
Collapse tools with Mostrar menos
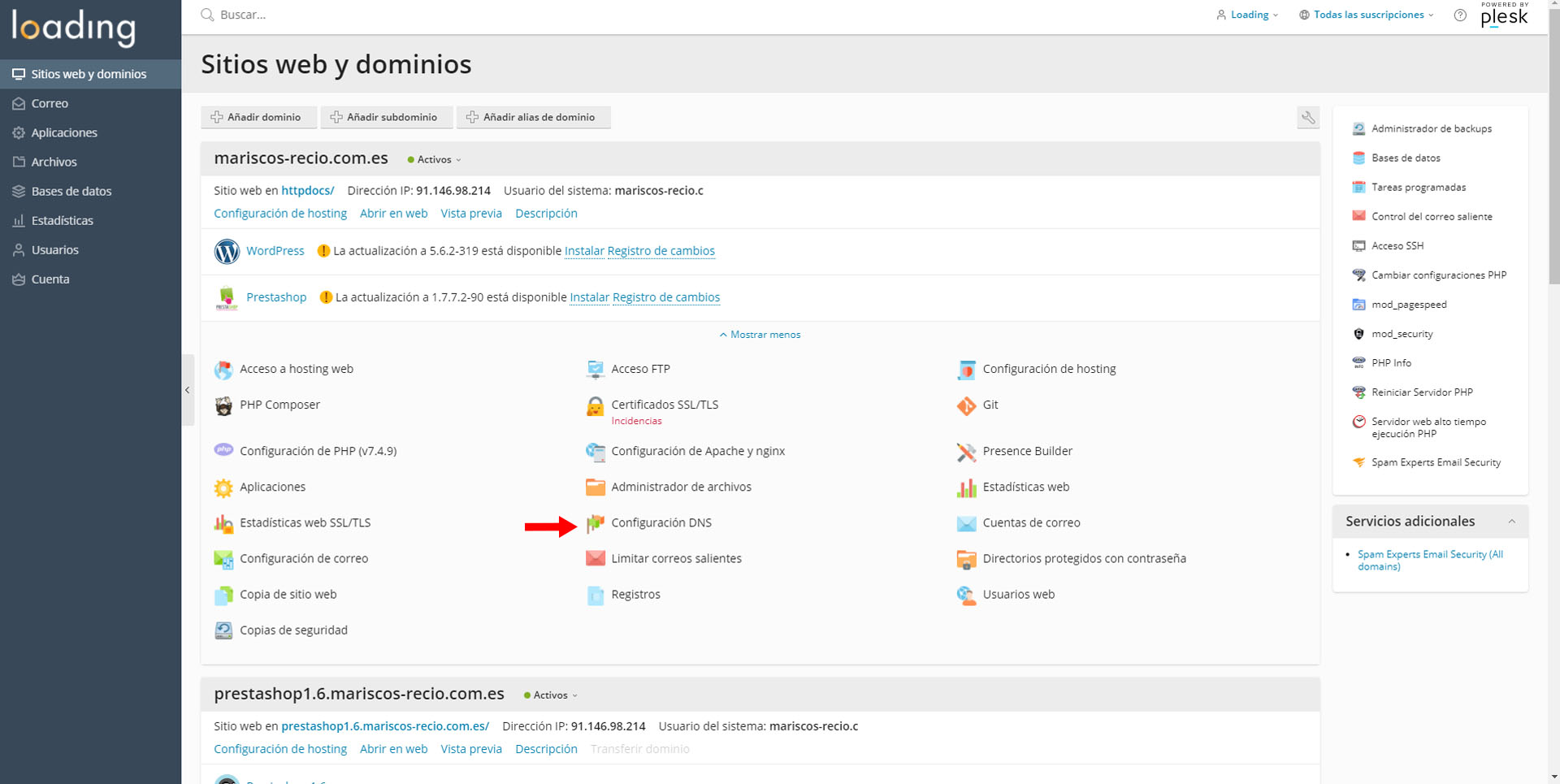[760, 335]
